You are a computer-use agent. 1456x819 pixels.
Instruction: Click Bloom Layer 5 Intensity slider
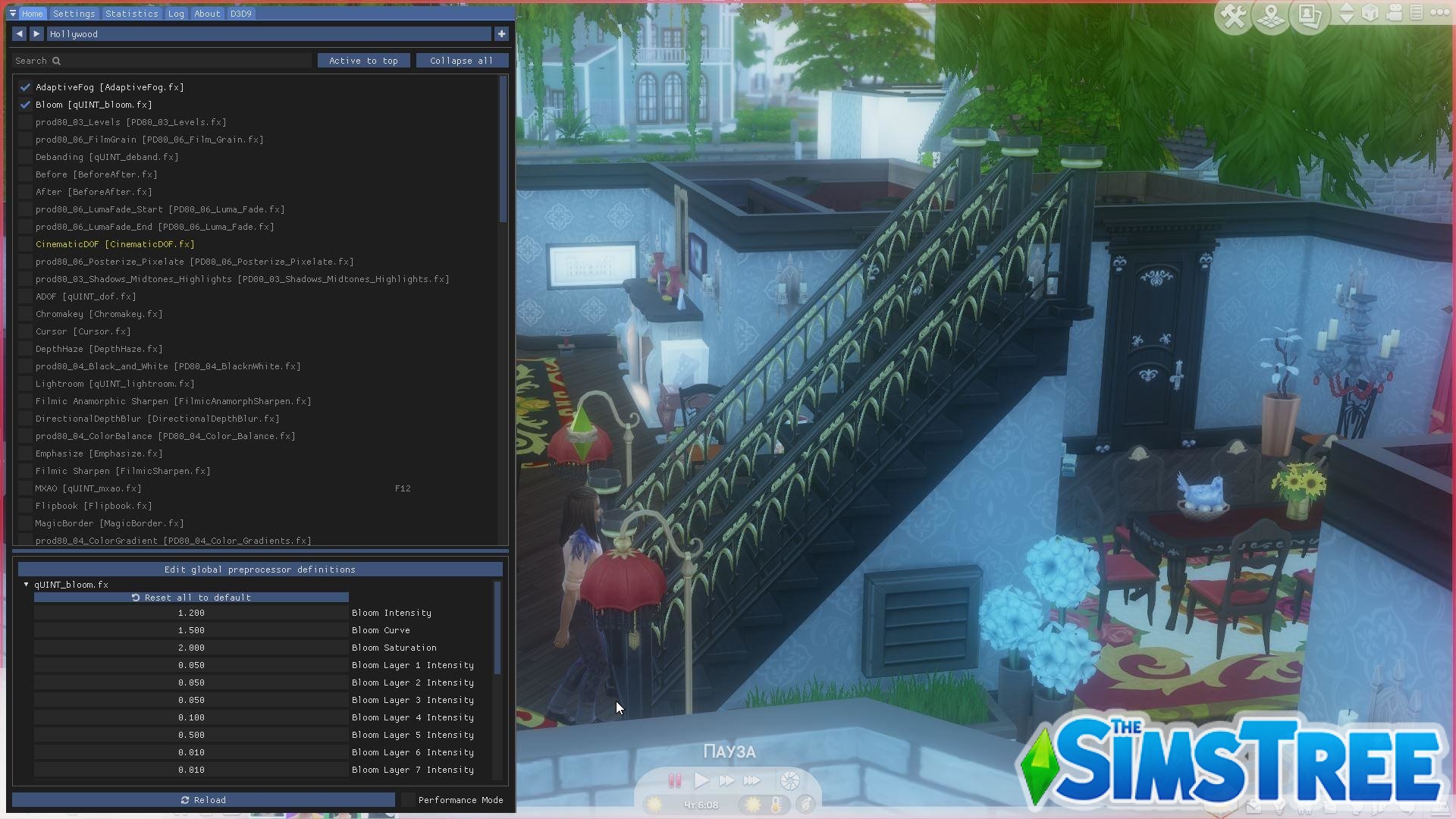tap(191, 735)
